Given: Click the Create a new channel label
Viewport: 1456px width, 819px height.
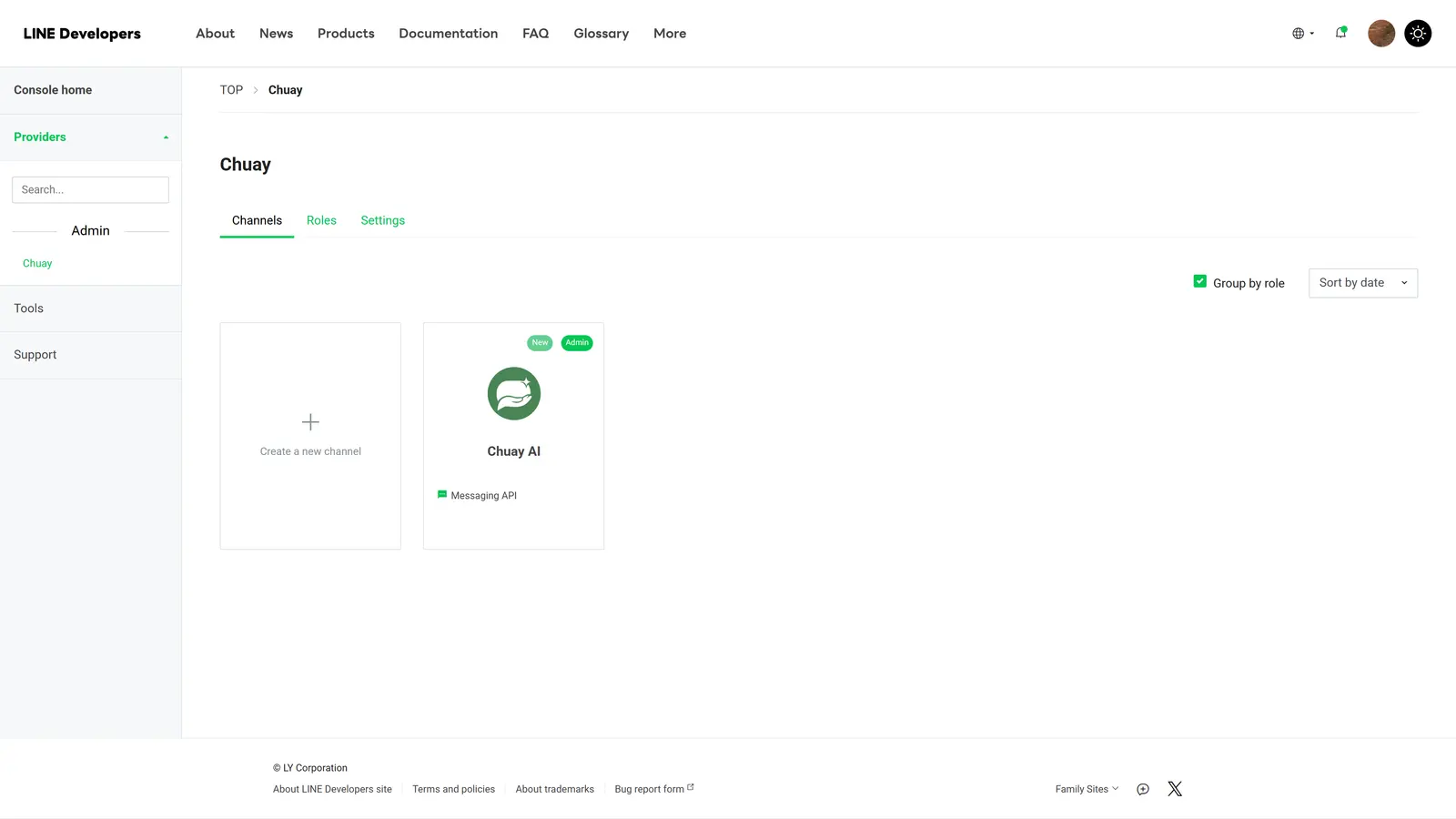Looking at the screenshot, I should (310, 451).
